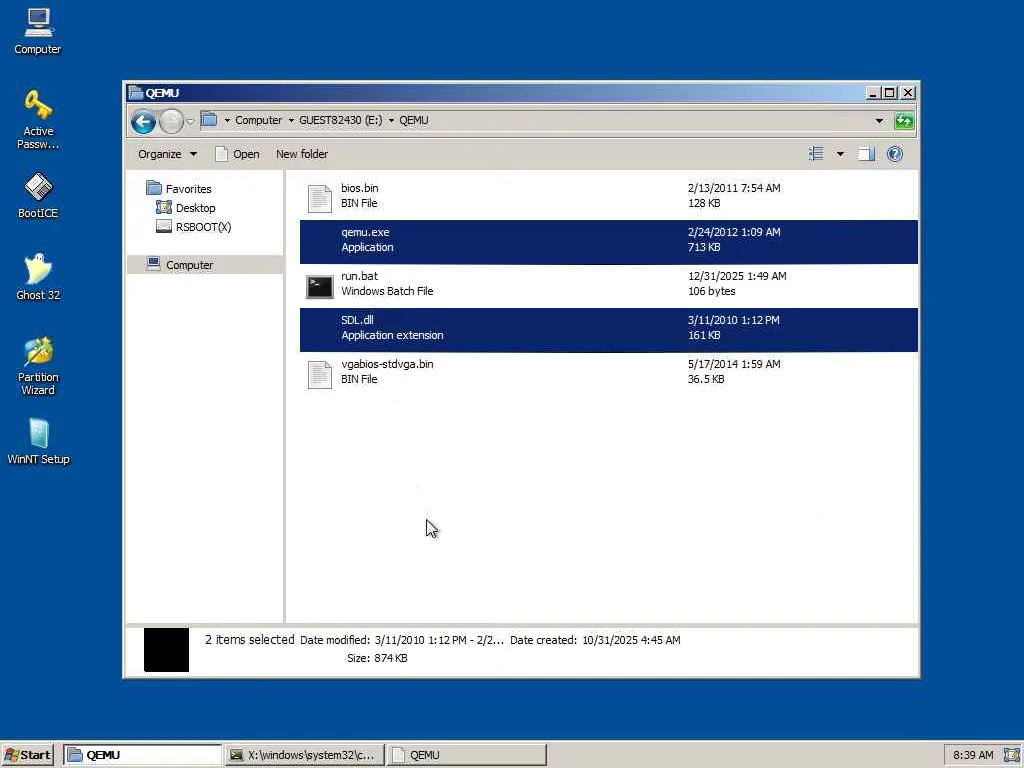Select the run.bat file name
This screenshot has height=768, width=1024.
click(x=359, y=276)
